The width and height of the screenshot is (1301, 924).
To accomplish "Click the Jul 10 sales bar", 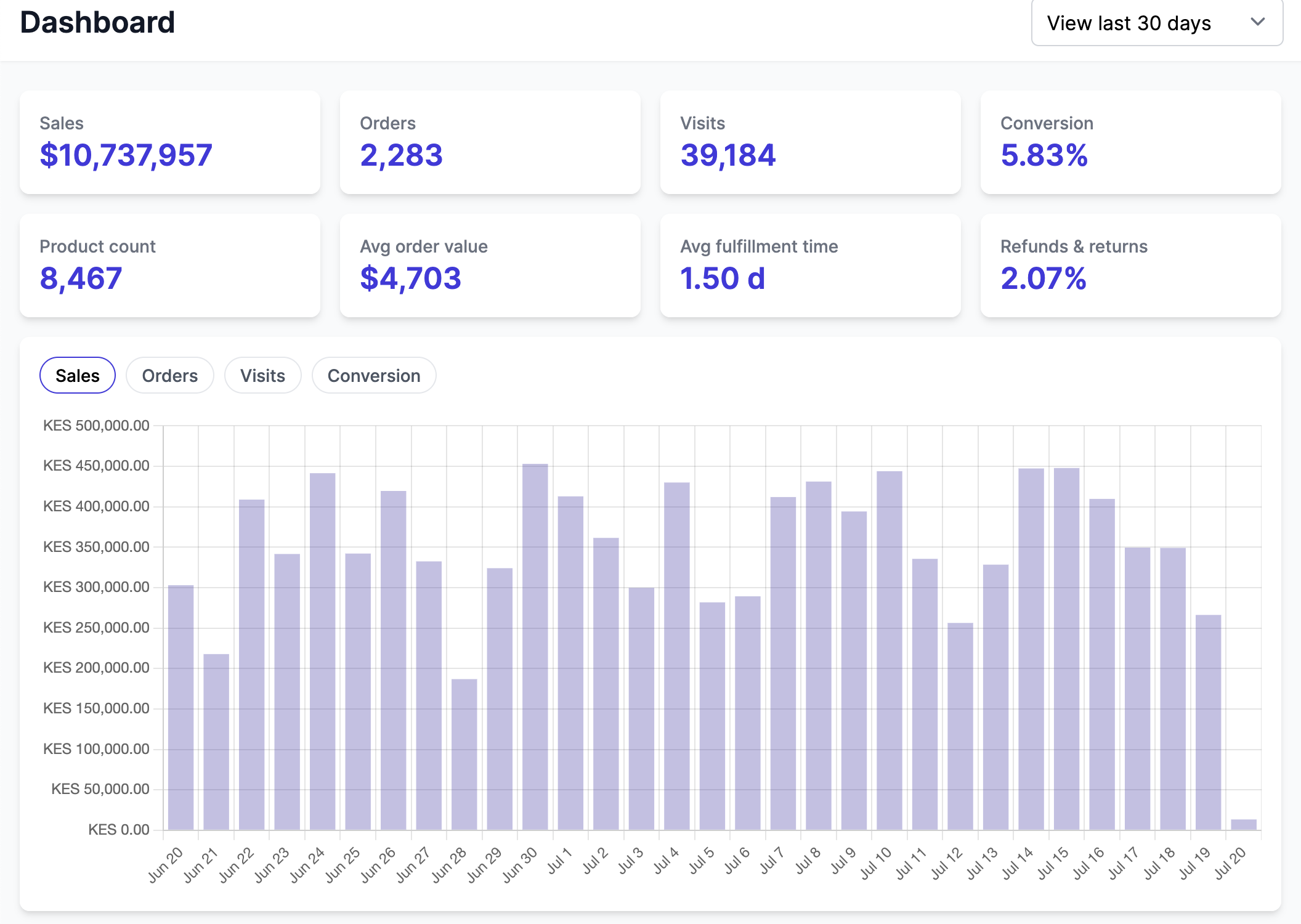I will pyautogui.click(x=890, y=650).
